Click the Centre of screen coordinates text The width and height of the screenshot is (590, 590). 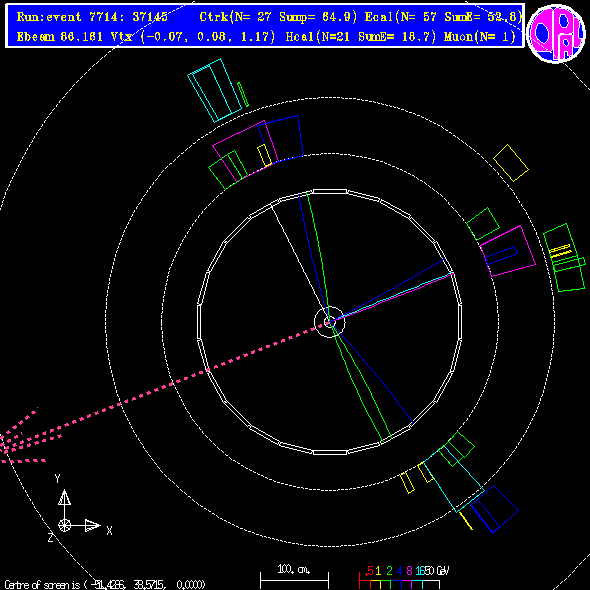(105, 584)
